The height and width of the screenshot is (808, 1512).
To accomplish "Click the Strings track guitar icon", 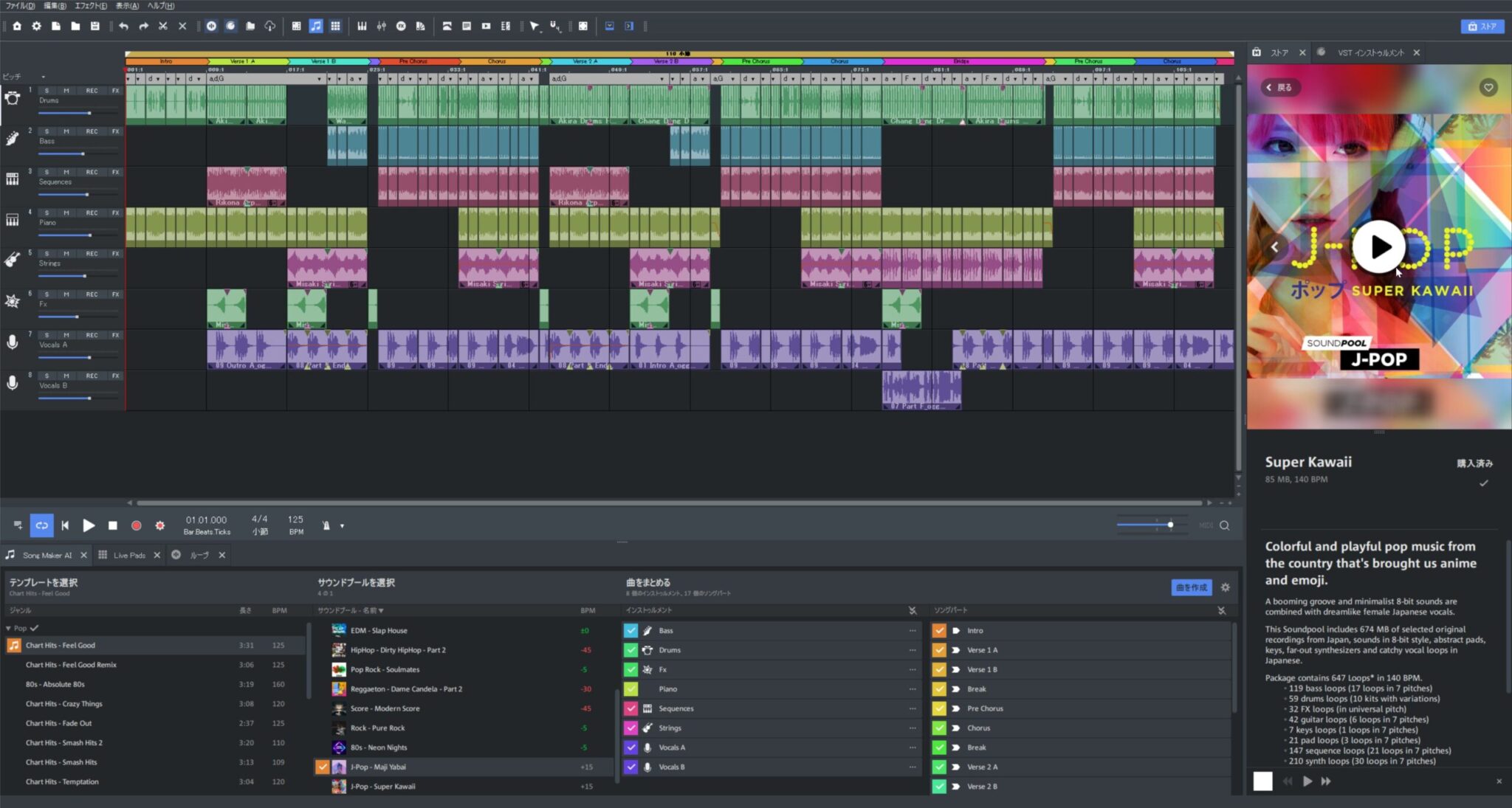I will (x=12, y=258).
